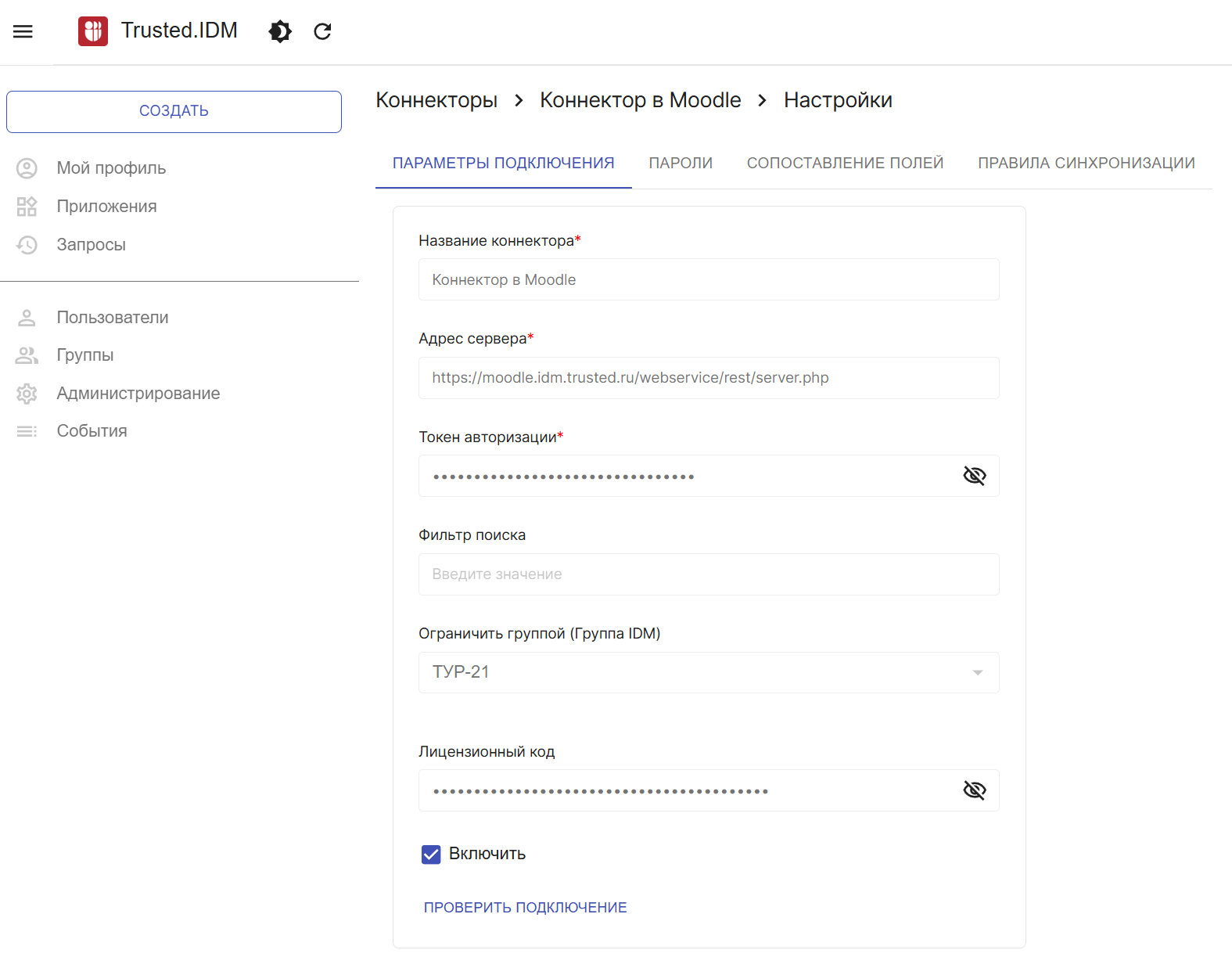Click the Trusted.IDM red logo icon
Screen dimensions: 1232x968
coord(93,31)
